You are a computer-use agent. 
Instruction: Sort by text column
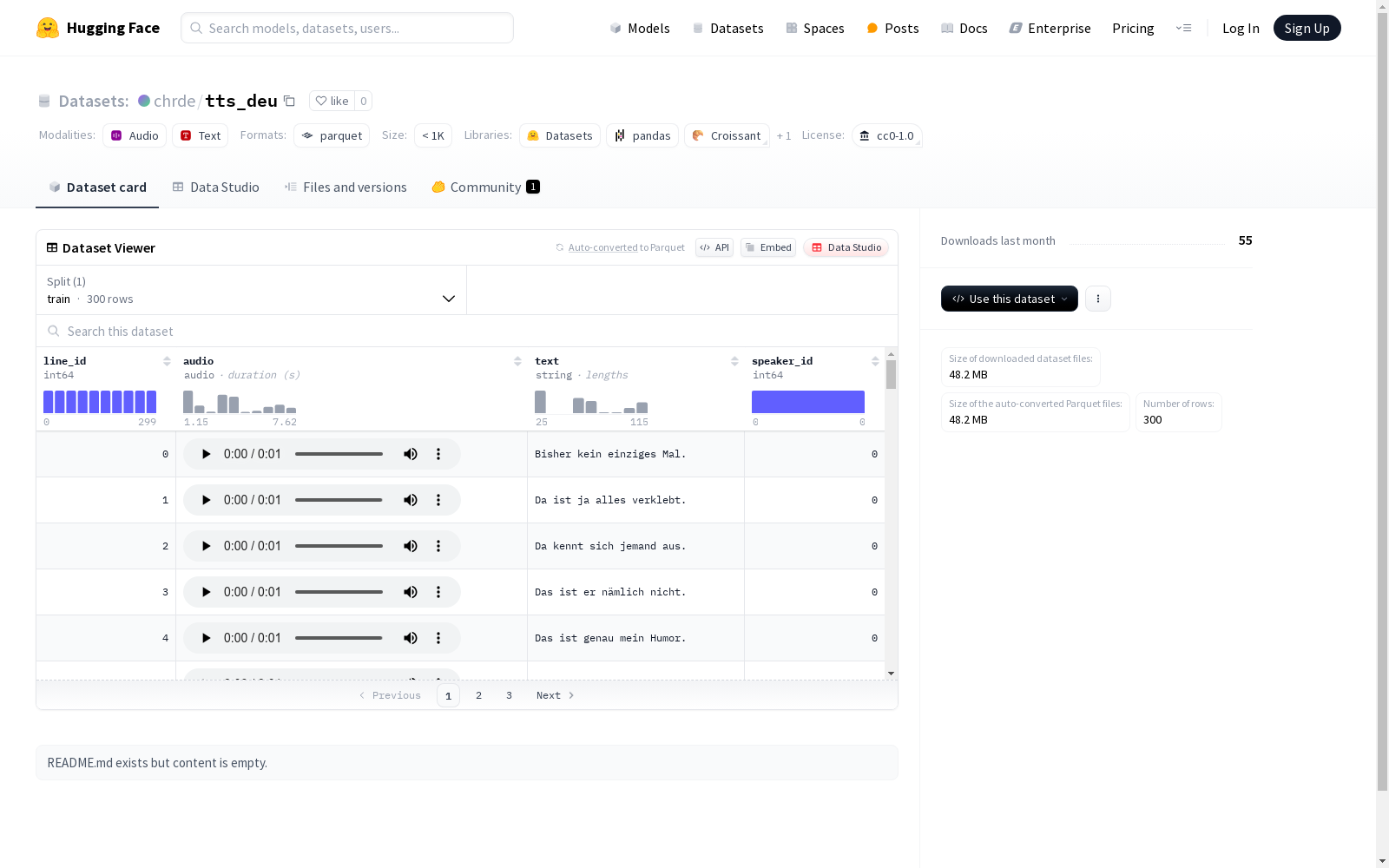[x=734, y=361]
